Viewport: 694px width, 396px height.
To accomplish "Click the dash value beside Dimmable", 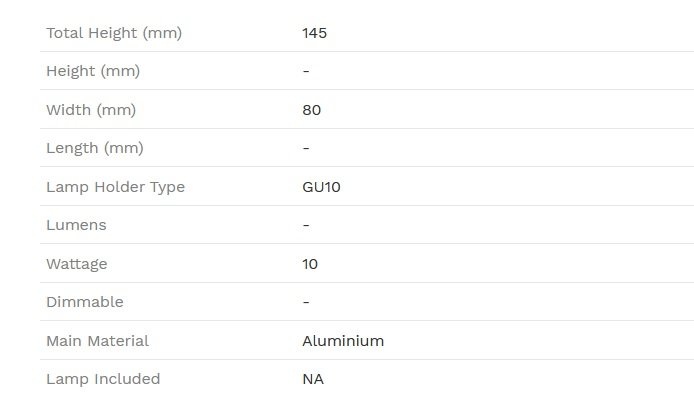I will pos(306,303).
